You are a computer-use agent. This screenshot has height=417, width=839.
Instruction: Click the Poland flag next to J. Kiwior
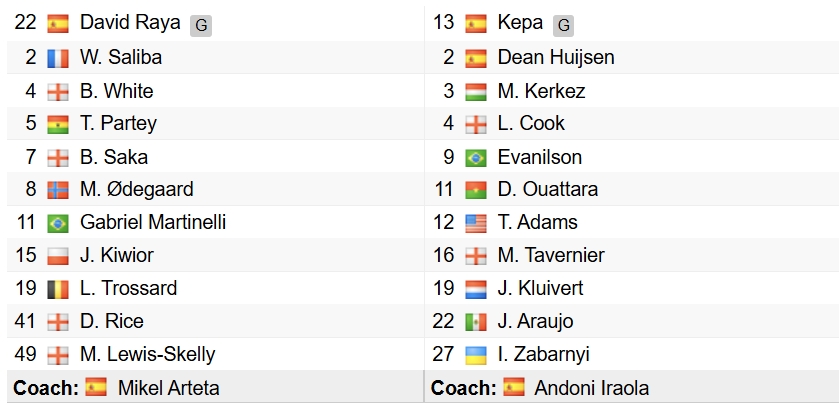(x=58, y=256)
